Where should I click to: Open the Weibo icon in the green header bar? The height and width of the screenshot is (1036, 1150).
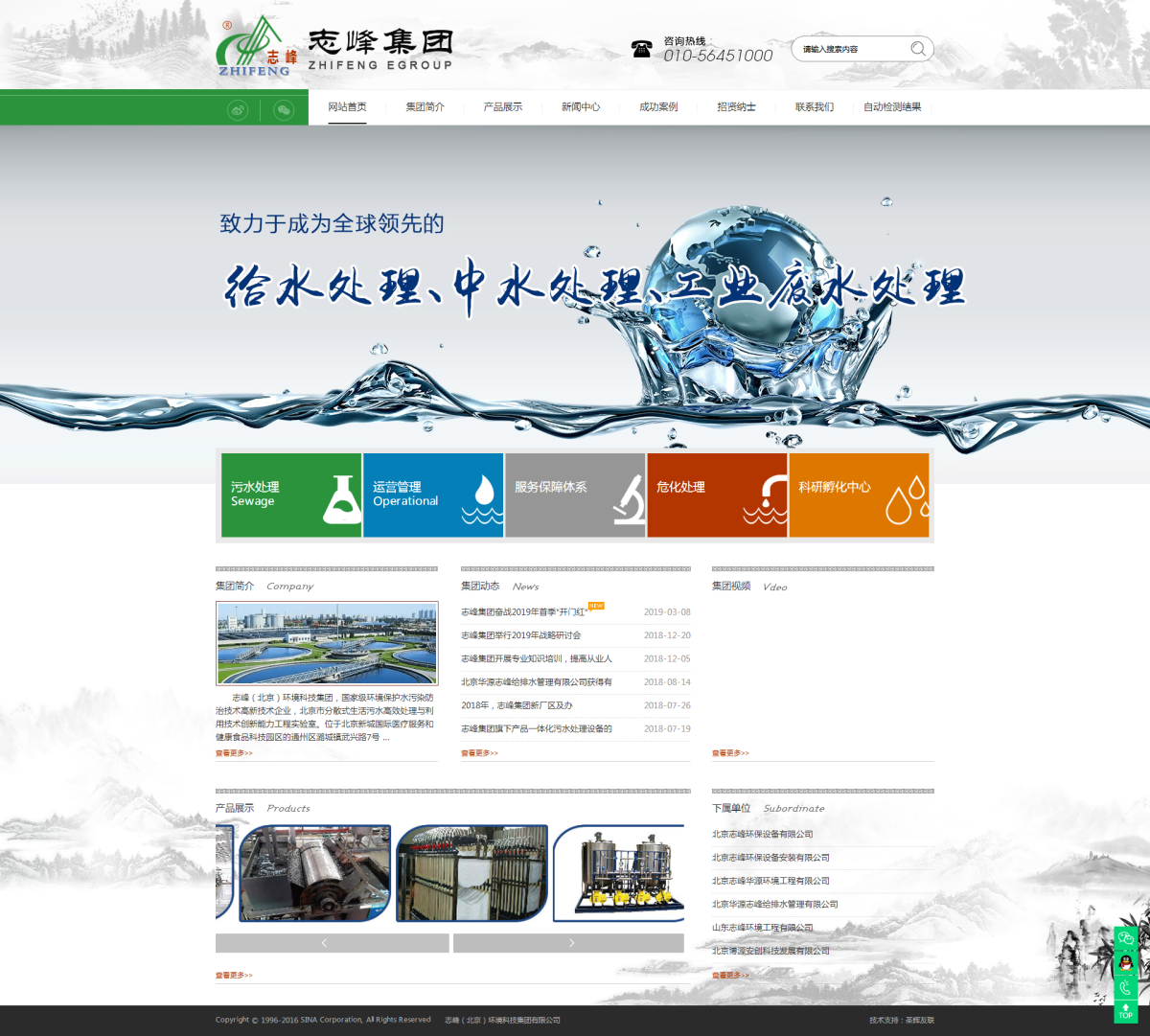237,109
